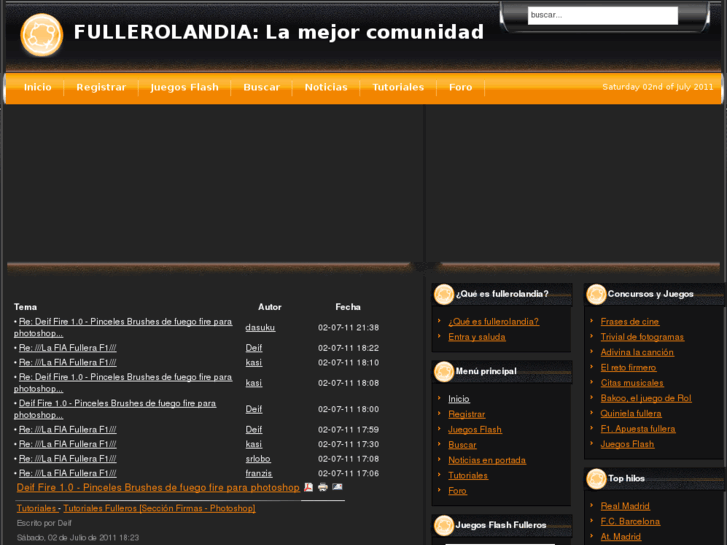Image resolution: width=727 pixels, height=545 pixels.
Task: Click the Fullerolandia orange logo icon
Action: coord(42,35)
